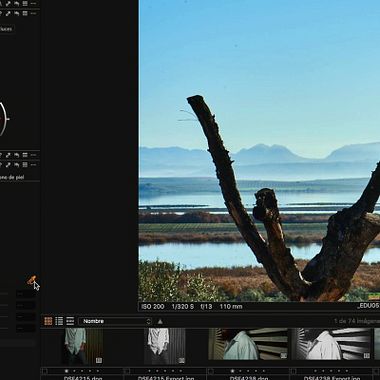
Task: Switch browser to filmstrip details view
Action: [70, 321]
